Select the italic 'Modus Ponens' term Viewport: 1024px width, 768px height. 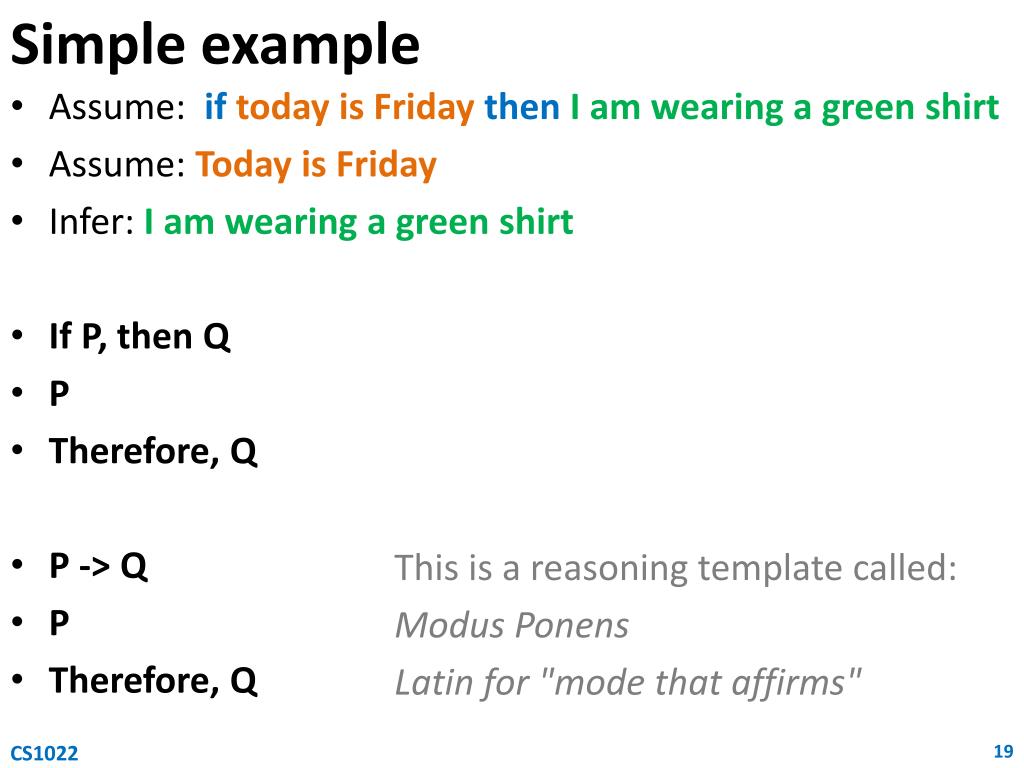click(x=511, y=625)
